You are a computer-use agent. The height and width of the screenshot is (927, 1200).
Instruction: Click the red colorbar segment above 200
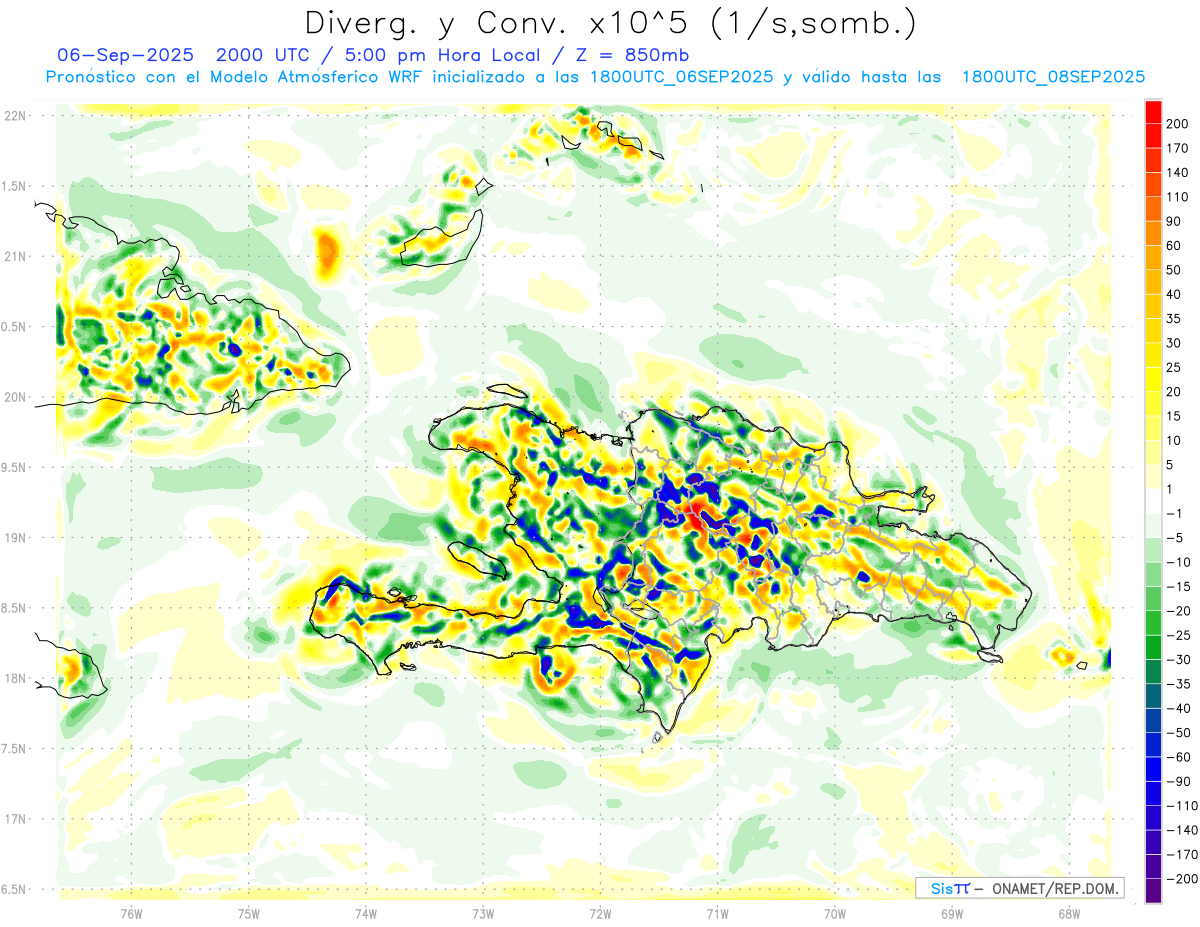click(x=1154, y=111)
